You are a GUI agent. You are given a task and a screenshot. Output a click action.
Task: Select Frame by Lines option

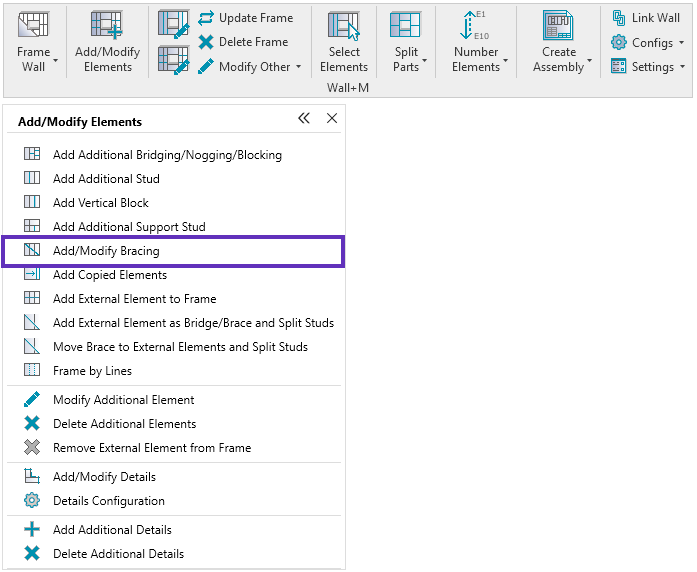(x=92, y=371)
